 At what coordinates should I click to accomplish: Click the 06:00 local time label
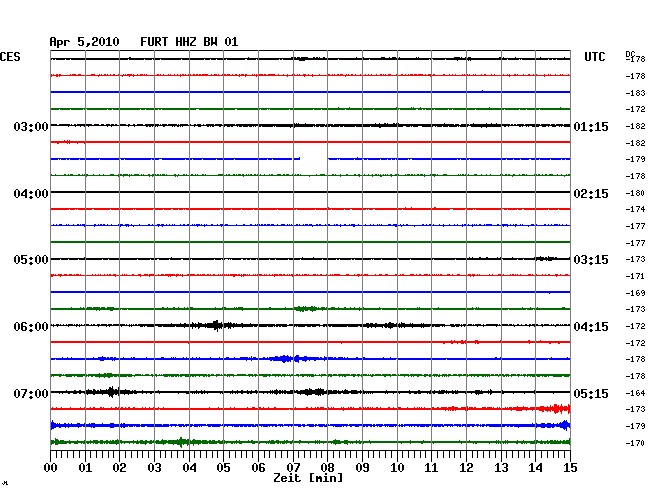pyautogui.click(x=31, y=327)
